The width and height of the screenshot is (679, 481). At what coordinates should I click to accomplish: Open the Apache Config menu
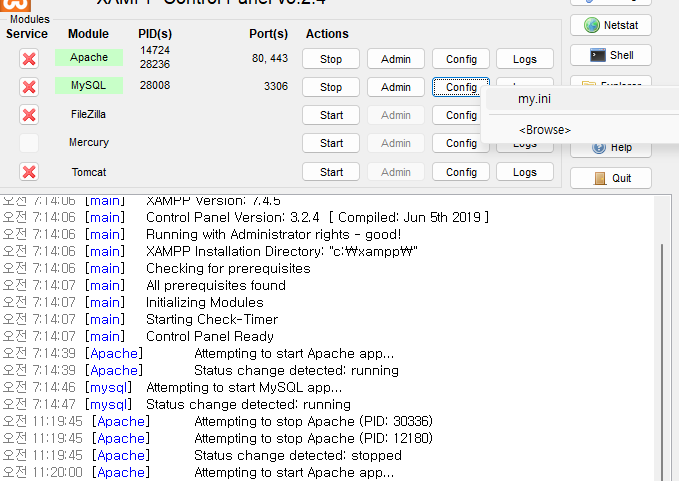pos(461,59)
